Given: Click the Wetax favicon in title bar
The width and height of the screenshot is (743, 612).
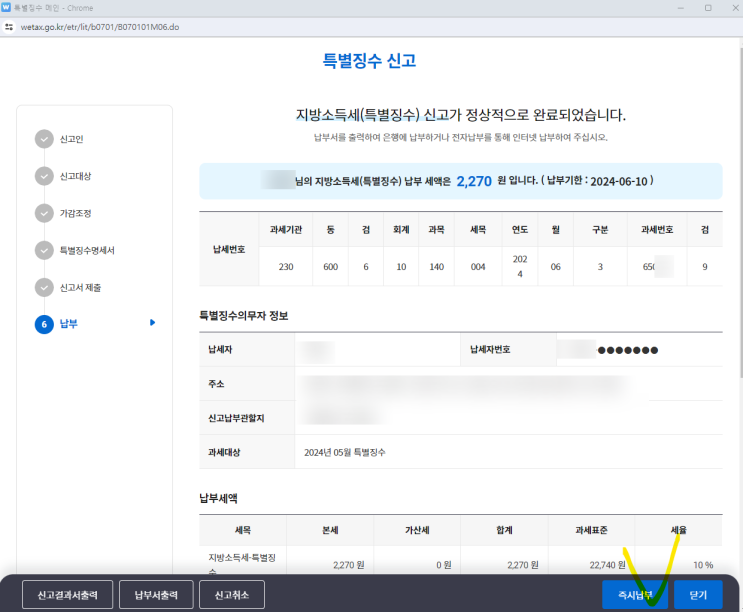Looking at the screenshot, I should pos(7,7).
